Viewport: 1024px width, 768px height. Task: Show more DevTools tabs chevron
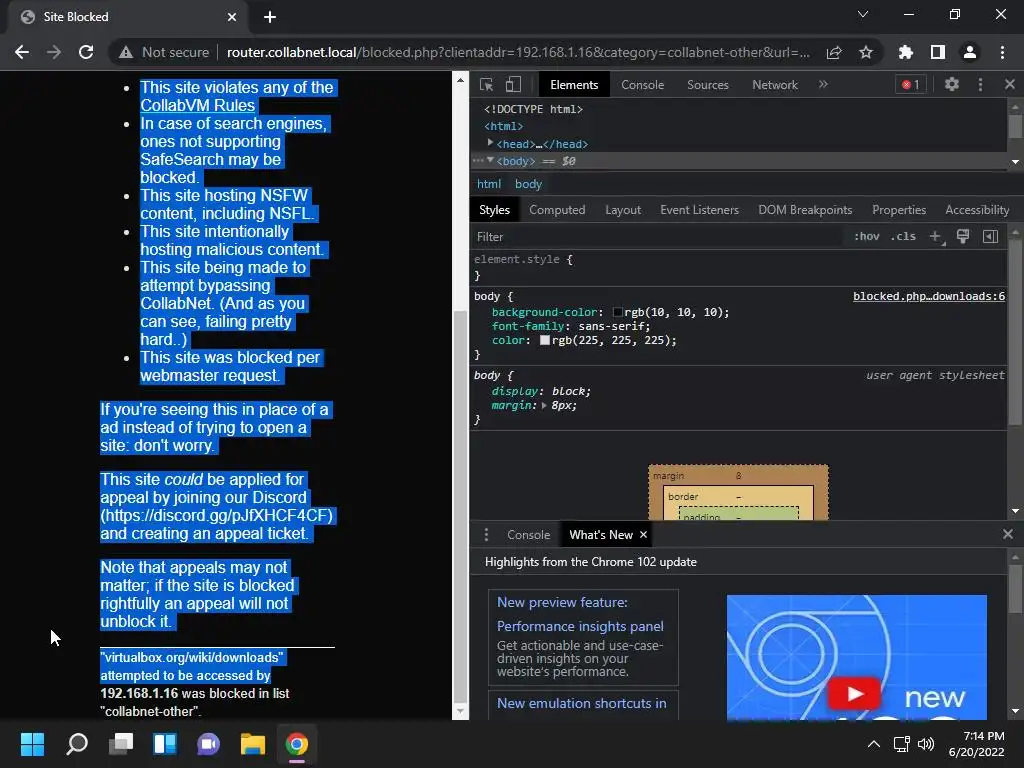(823, 84)
